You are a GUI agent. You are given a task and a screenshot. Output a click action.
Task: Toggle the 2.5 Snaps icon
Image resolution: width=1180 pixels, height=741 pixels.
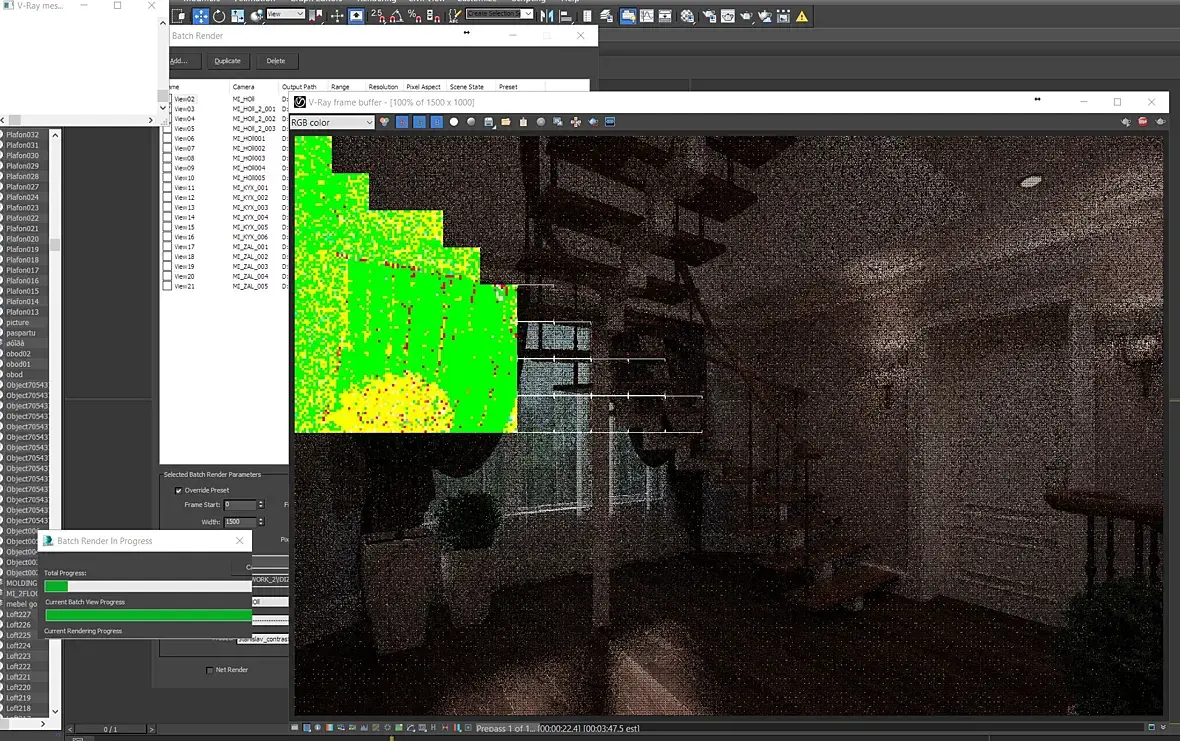click(376, 16)
